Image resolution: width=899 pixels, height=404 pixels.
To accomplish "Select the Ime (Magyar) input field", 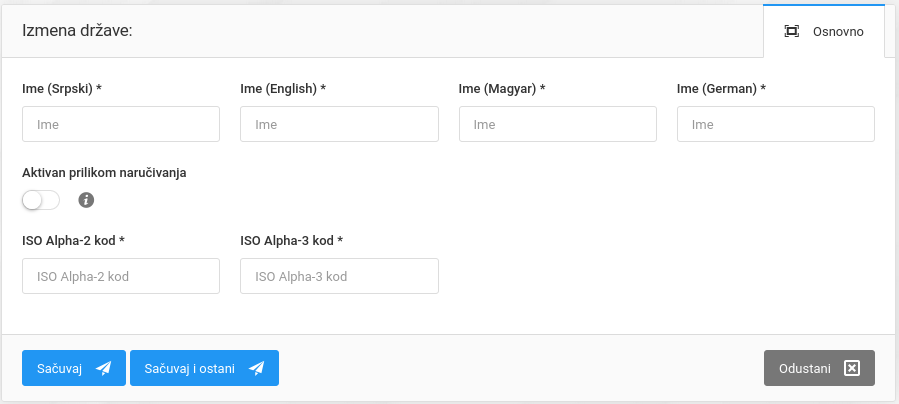I will (x=557, y=125).
